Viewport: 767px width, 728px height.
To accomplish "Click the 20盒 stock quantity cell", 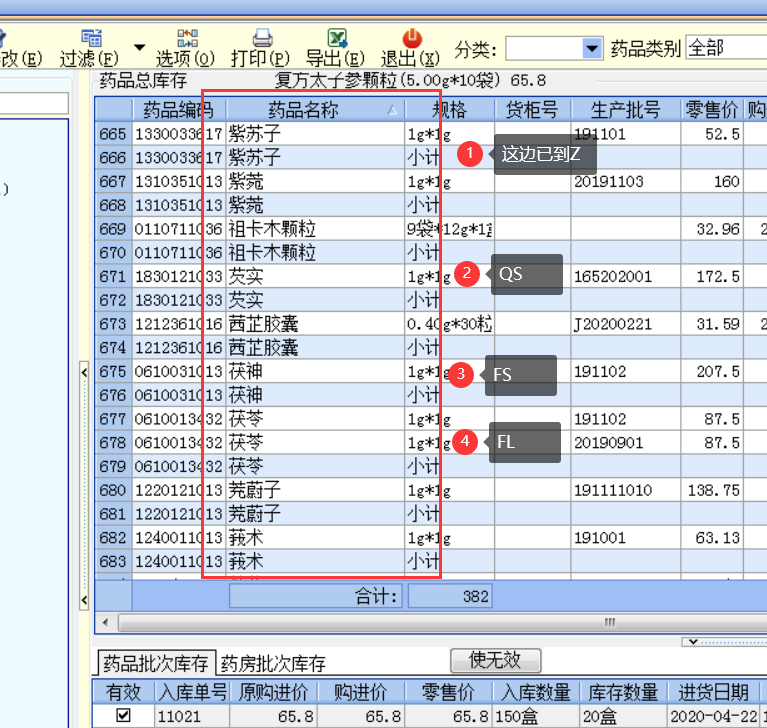I will 623,716.
